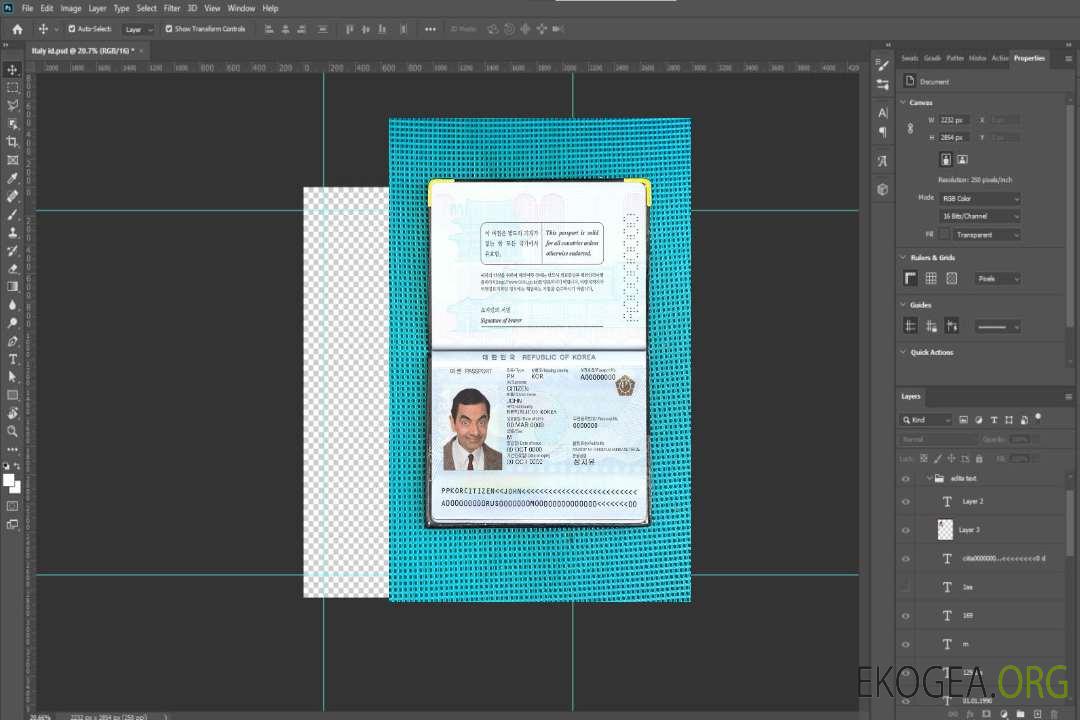Open the 16 Bits/Channel dropdown
Image resolution: width=1080 pixels, height=720 pixels.
tap(980, 216)
